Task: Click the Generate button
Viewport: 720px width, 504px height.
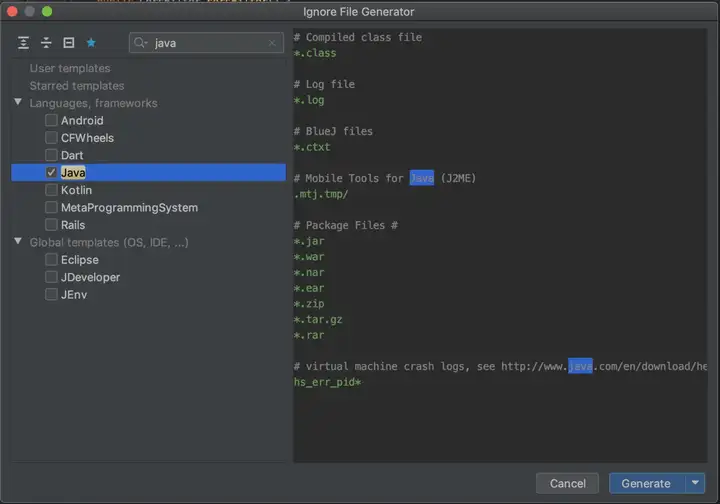Action: pyautogui.click(x=647, y=483)
